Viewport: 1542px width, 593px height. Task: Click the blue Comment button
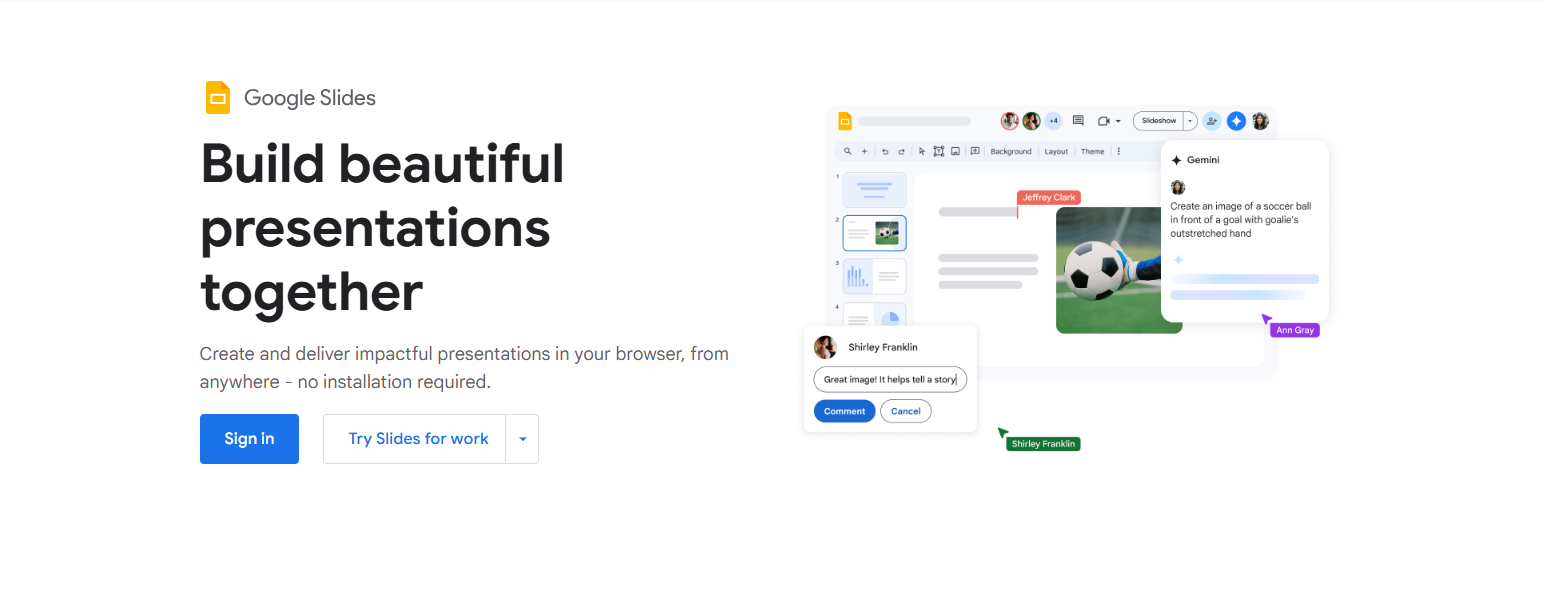tap(845, 411)
